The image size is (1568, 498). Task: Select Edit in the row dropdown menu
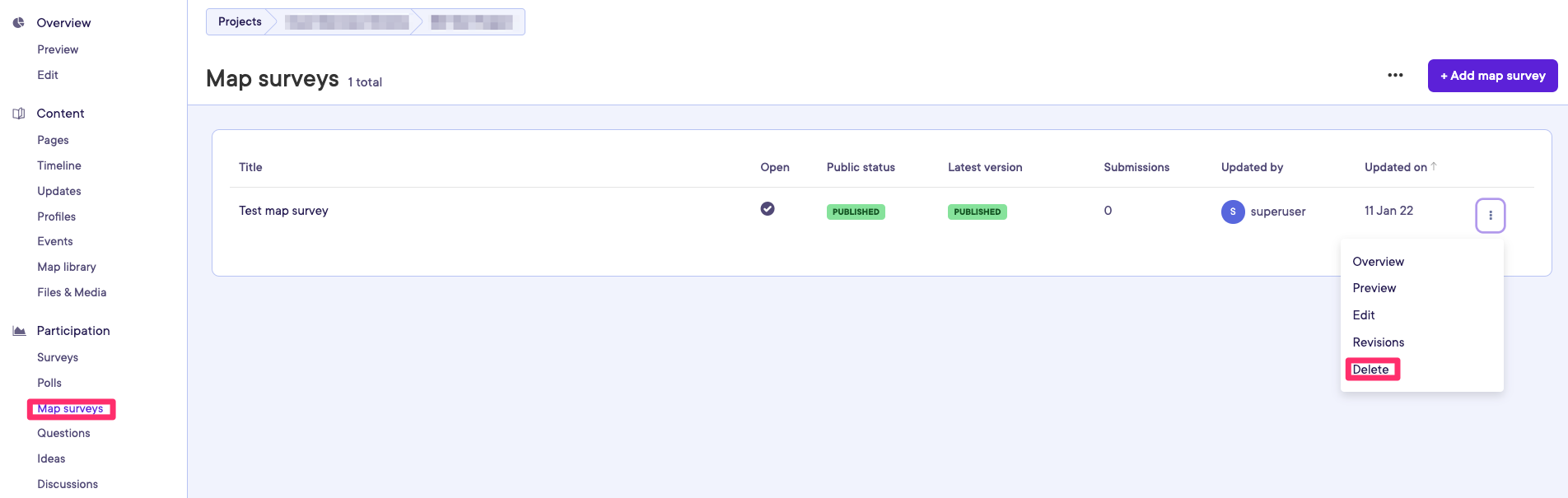click(1364, 315)
